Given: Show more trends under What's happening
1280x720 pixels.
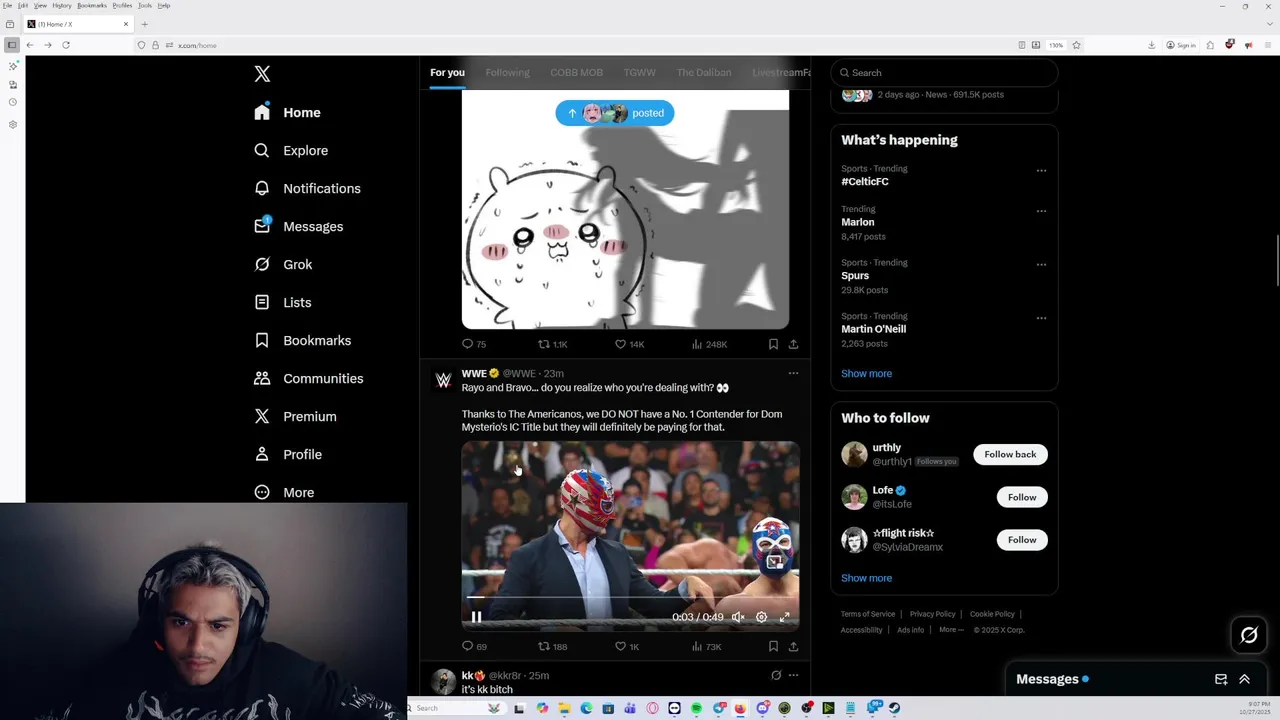Looking at the screenshot, I should coord(866,373).
